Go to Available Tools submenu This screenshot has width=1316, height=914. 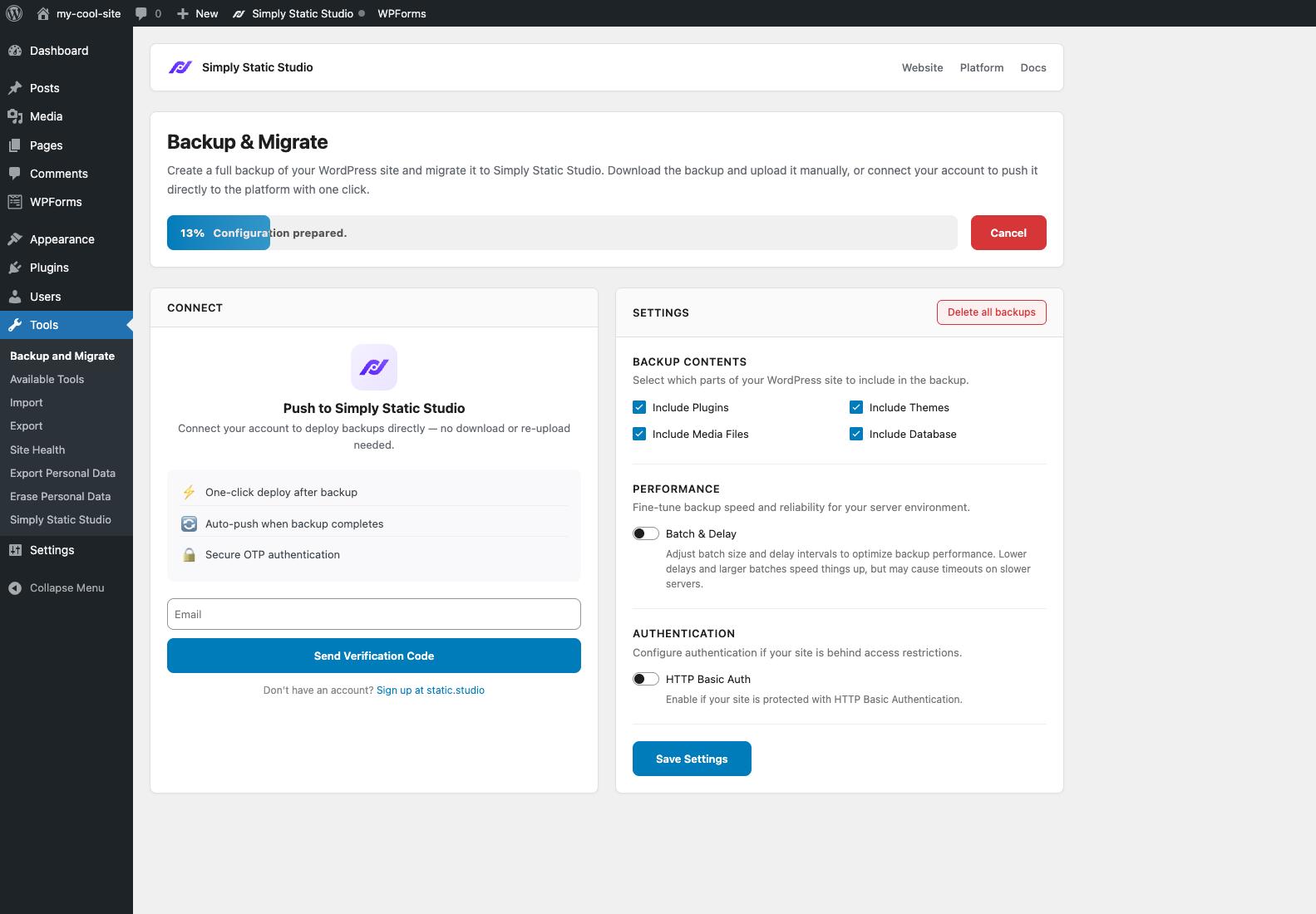coord(47,379)
